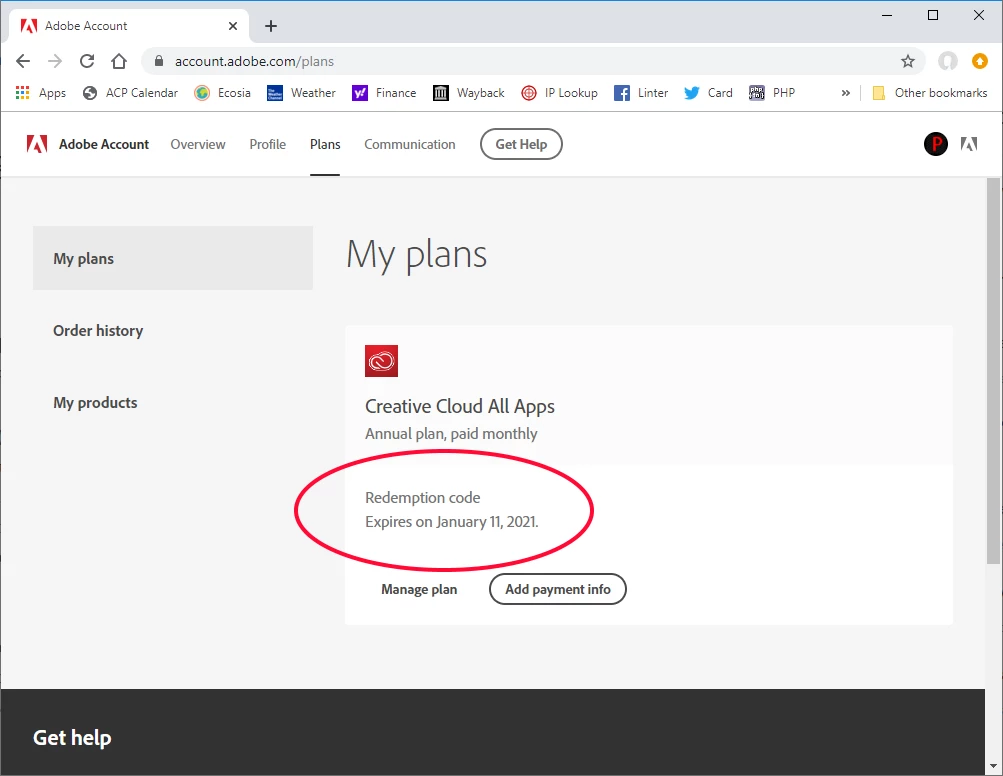
Task: Open the browser profile avatar icon
Action: tap(947, 61)
